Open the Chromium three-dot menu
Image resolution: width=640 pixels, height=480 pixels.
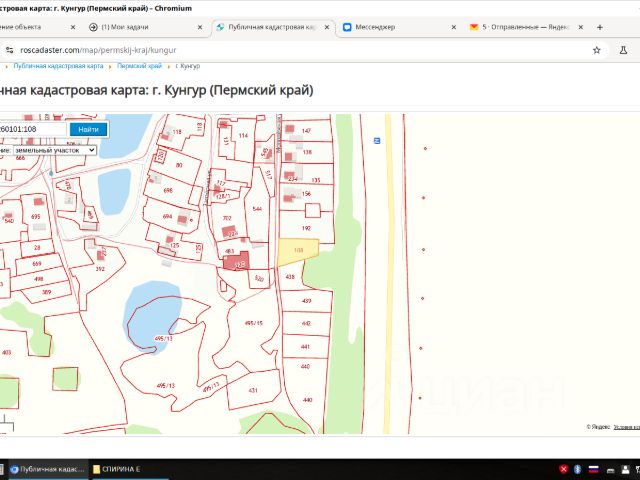click(636, 49)
